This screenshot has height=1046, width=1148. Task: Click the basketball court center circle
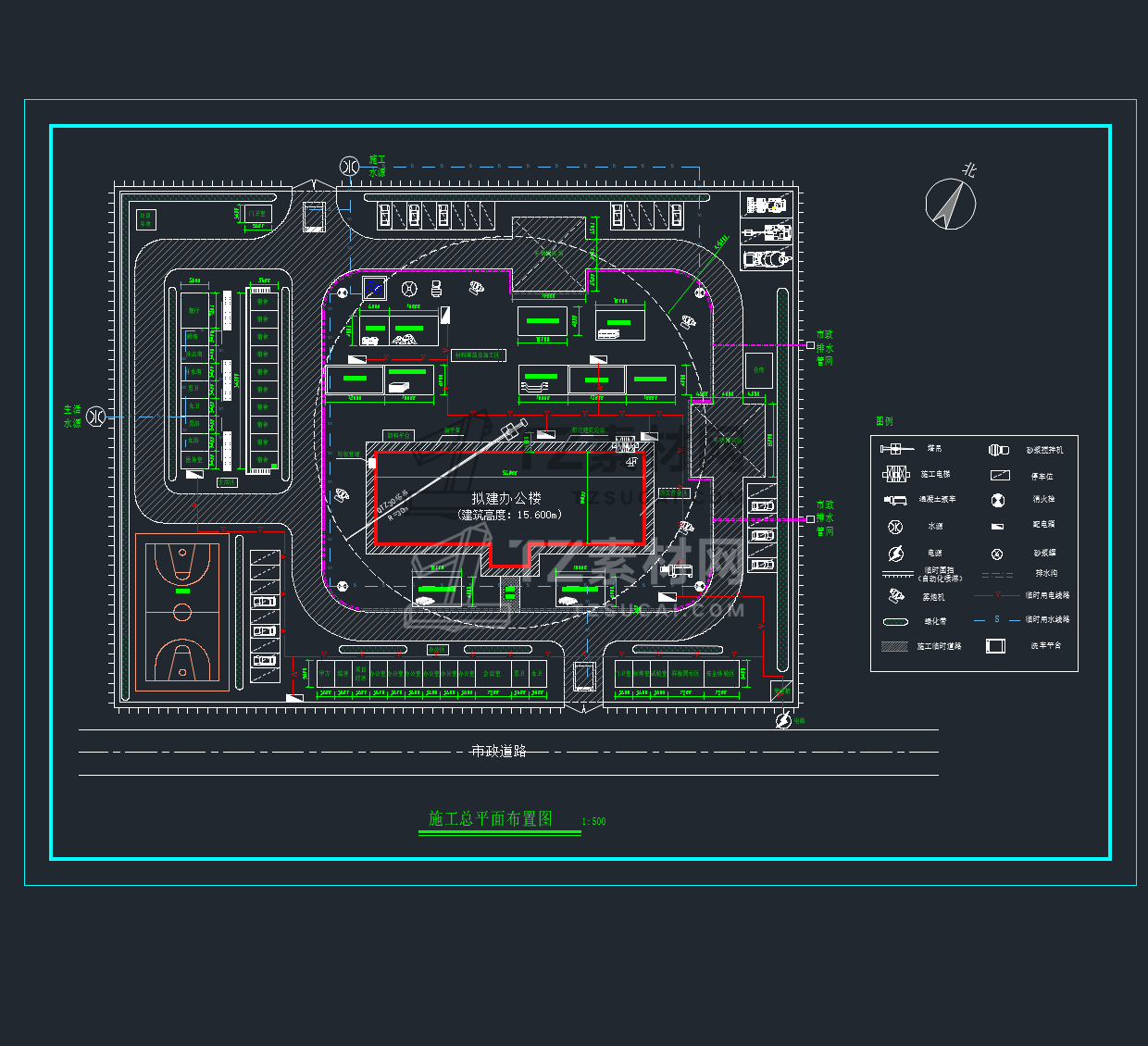coord(182,612)
